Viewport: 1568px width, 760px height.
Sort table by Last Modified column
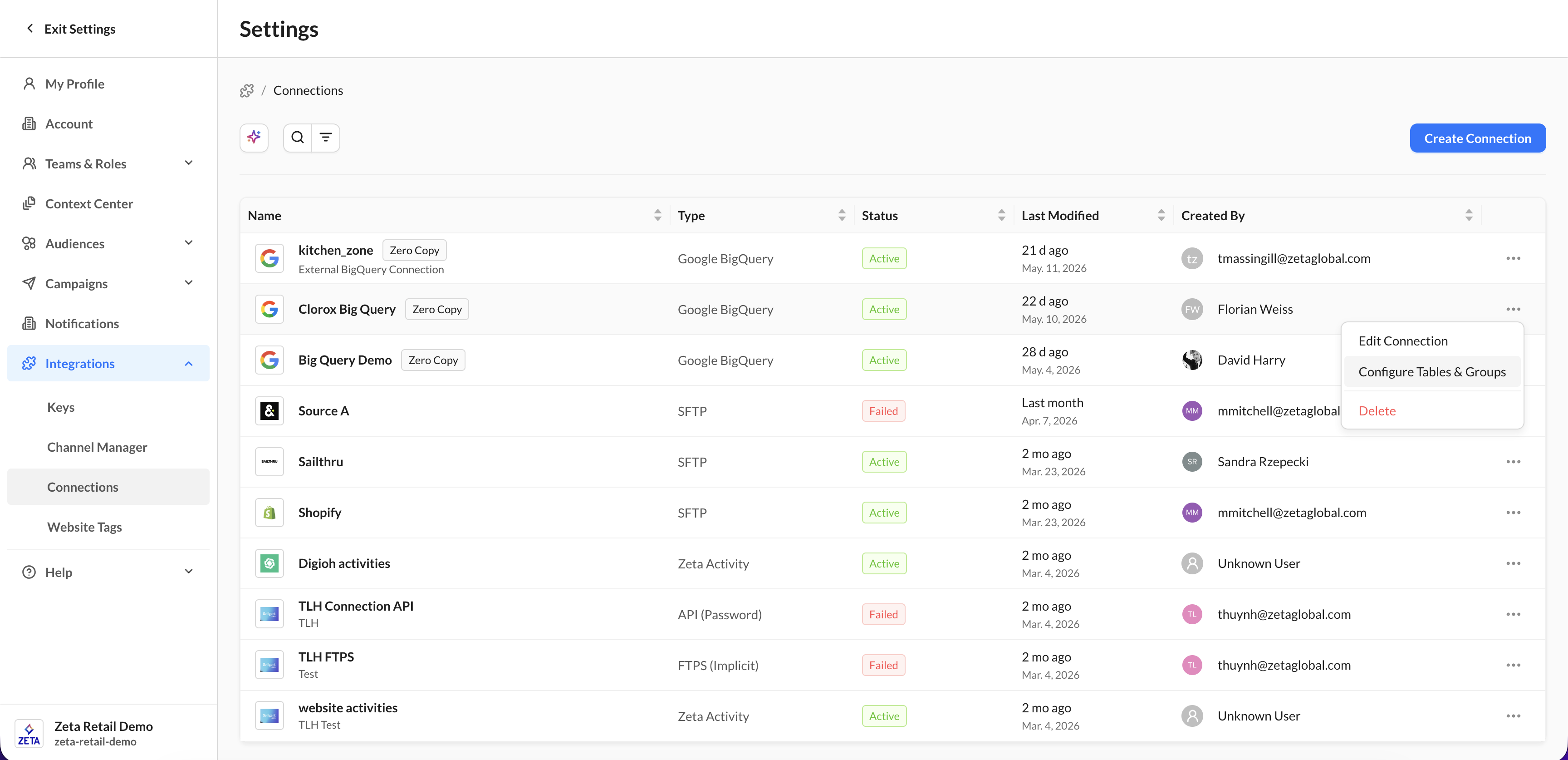(1161, 216)
